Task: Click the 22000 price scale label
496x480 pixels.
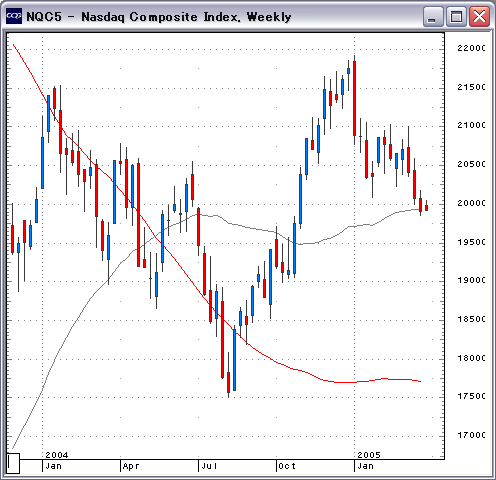Action: 471,48
